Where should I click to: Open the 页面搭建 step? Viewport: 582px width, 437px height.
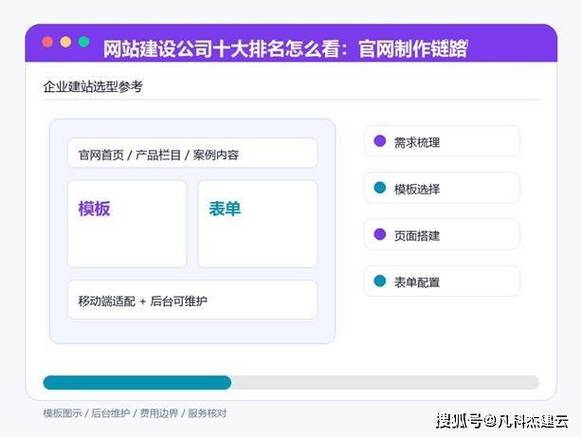coord(442,234)
